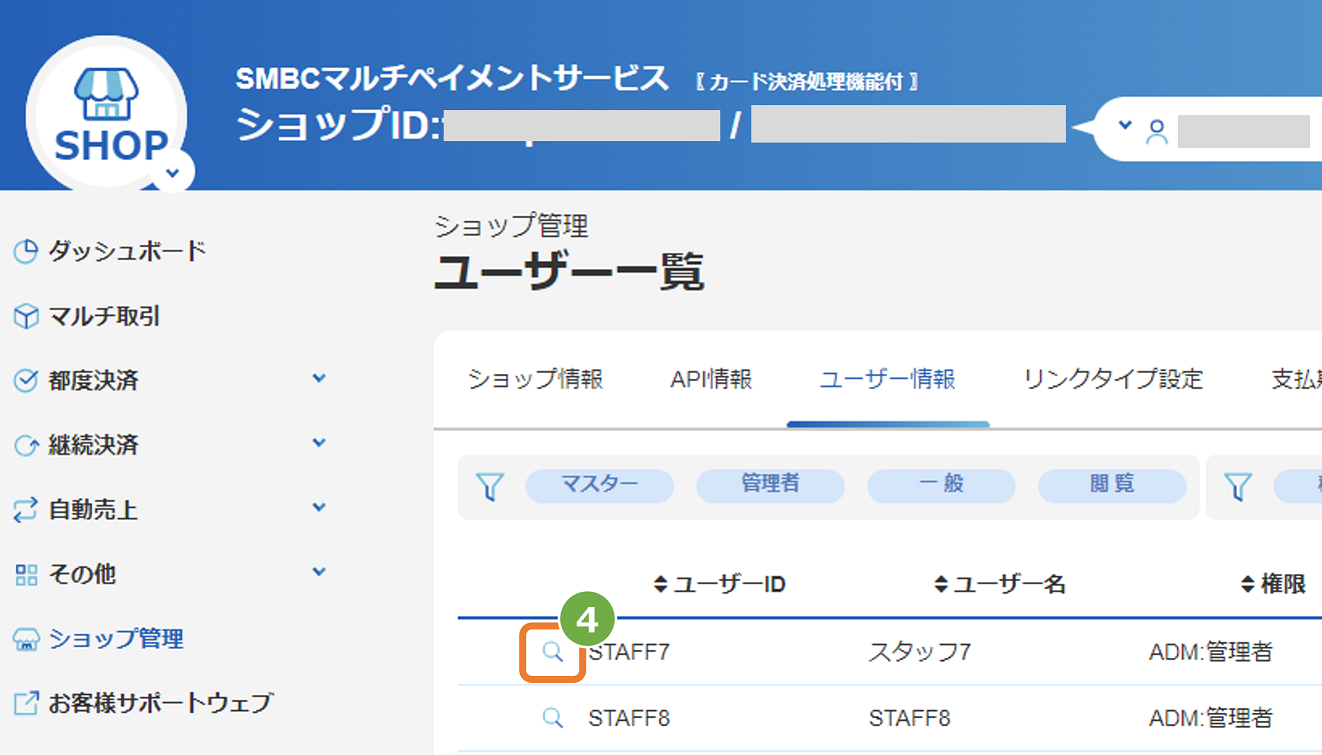
Task: Click the first funnel filter icon
Action: point(490,487)
